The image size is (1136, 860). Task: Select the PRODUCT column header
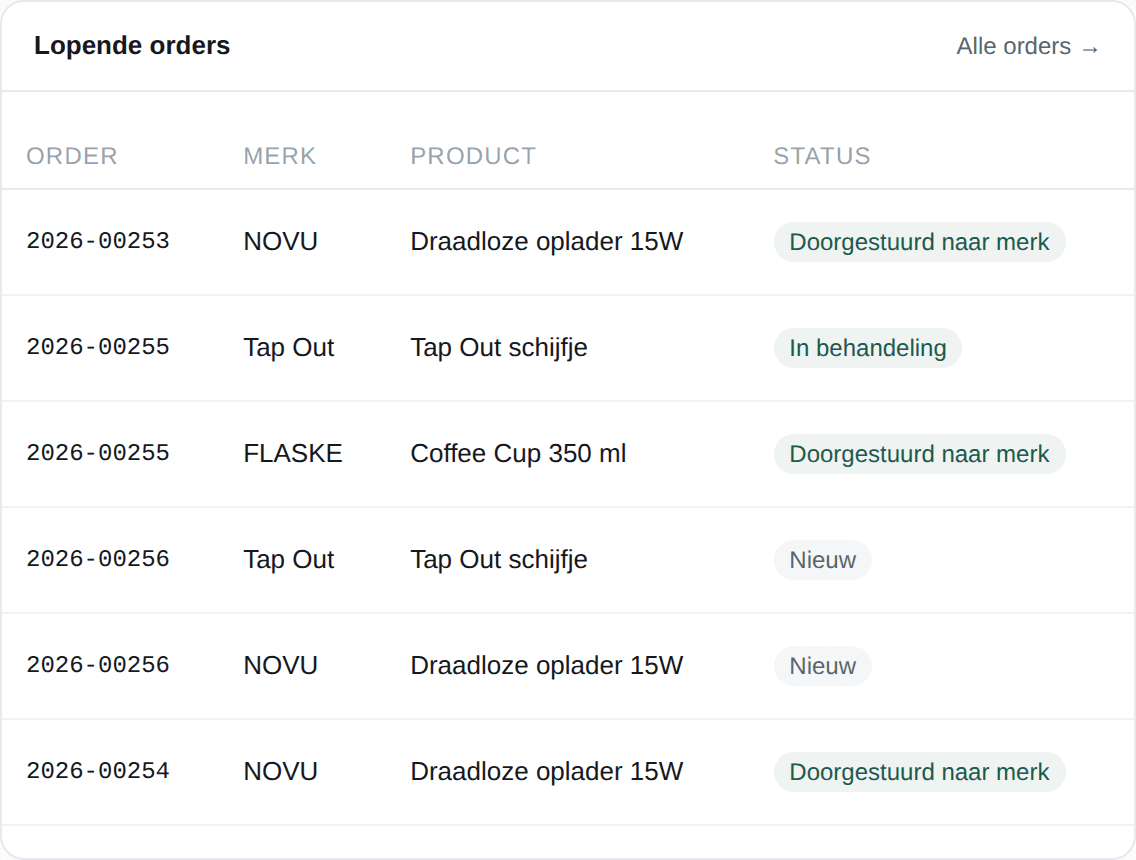tap(473, 156)
